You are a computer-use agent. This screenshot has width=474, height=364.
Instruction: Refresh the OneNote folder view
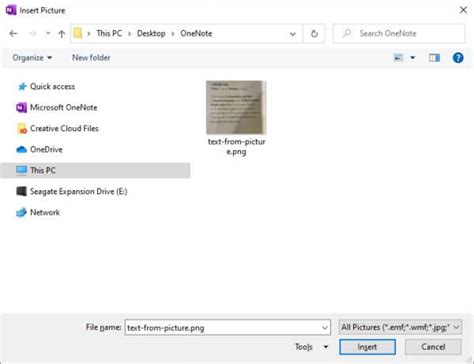pyautogui.click(x=314, y=33)
